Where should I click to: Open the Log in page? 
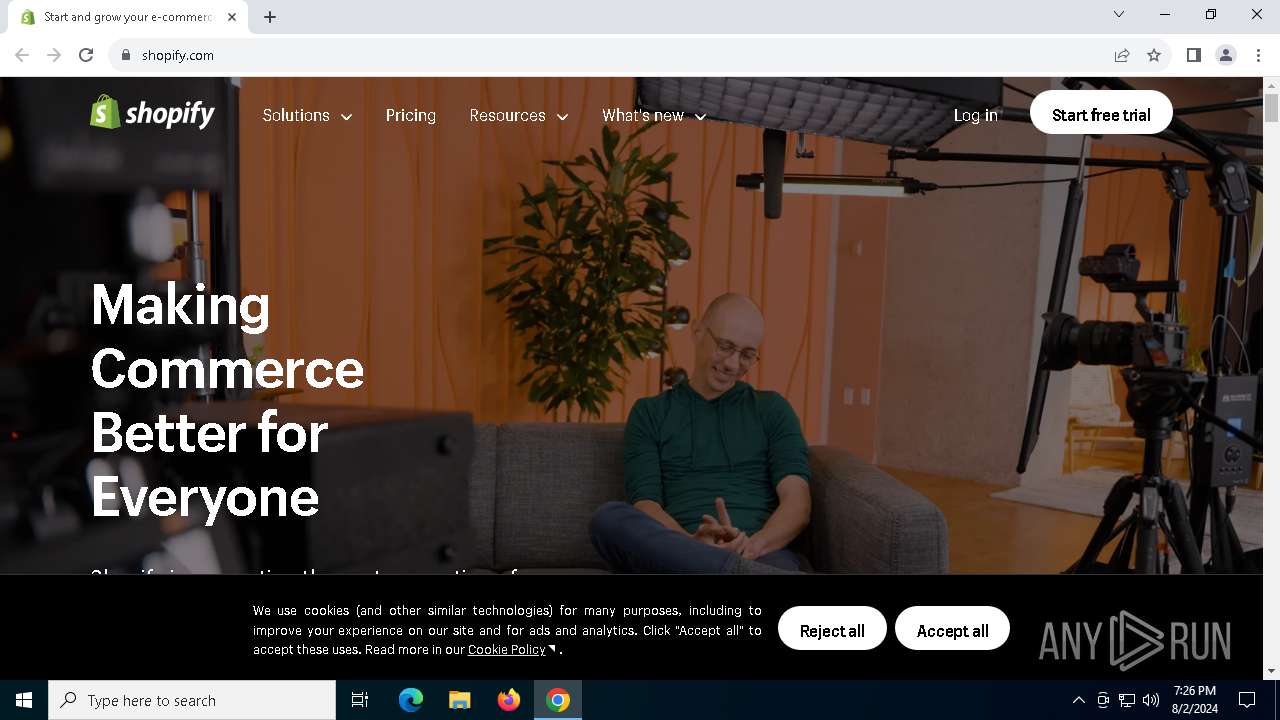tap(975, 115)
